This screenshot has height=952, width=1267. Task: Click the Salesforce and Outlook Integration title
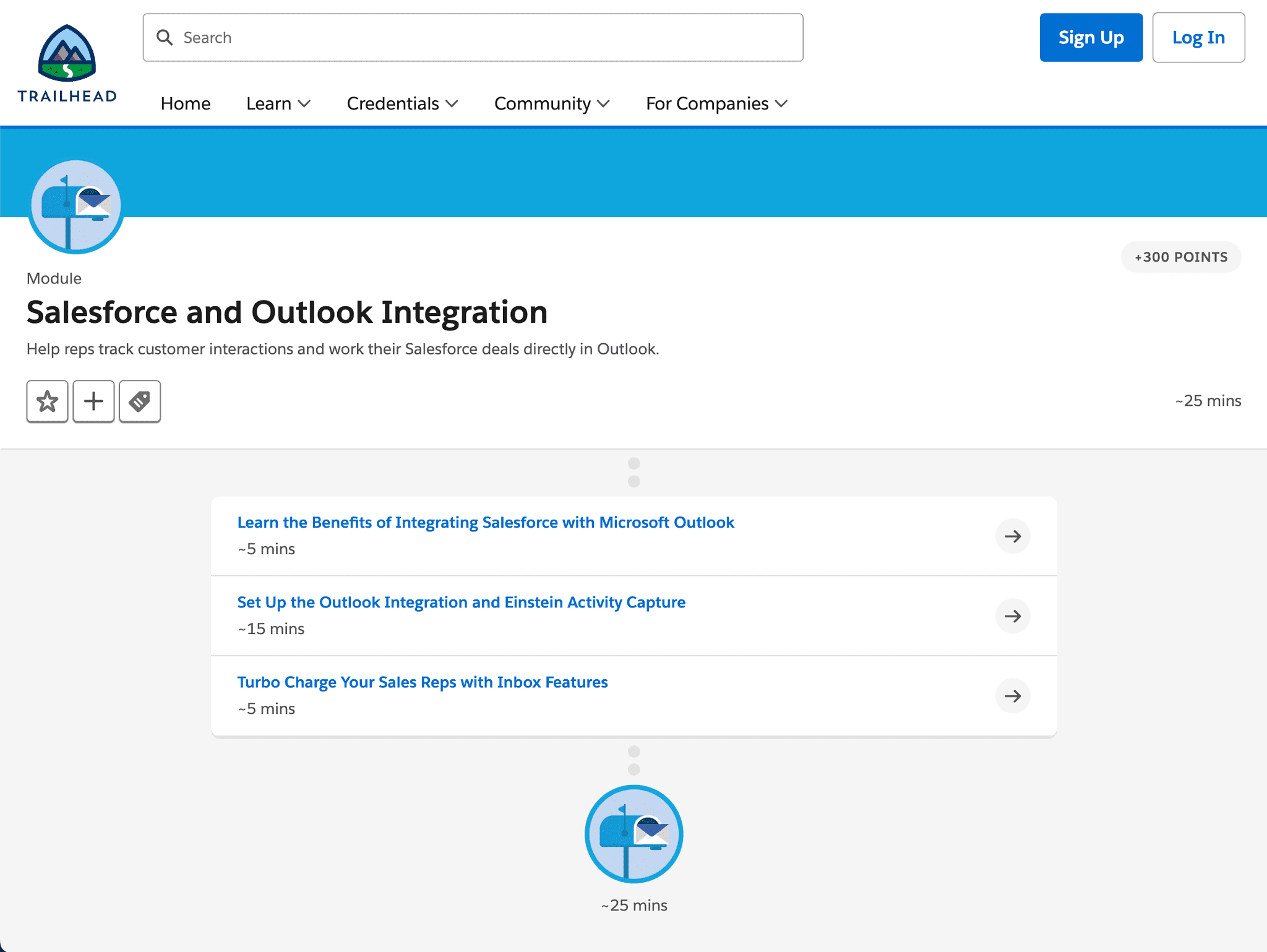click(287, 312)
